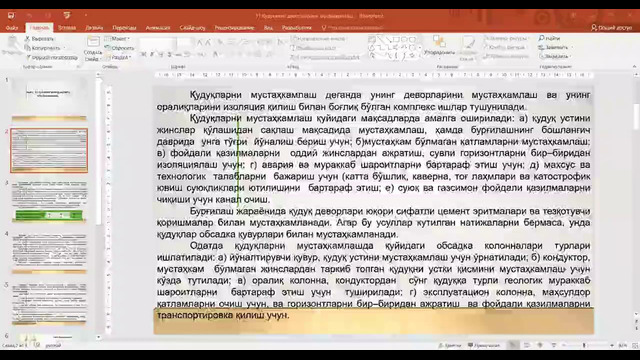
Task: Toggle text shadow (S) formatting
Action: pos(169,54)
